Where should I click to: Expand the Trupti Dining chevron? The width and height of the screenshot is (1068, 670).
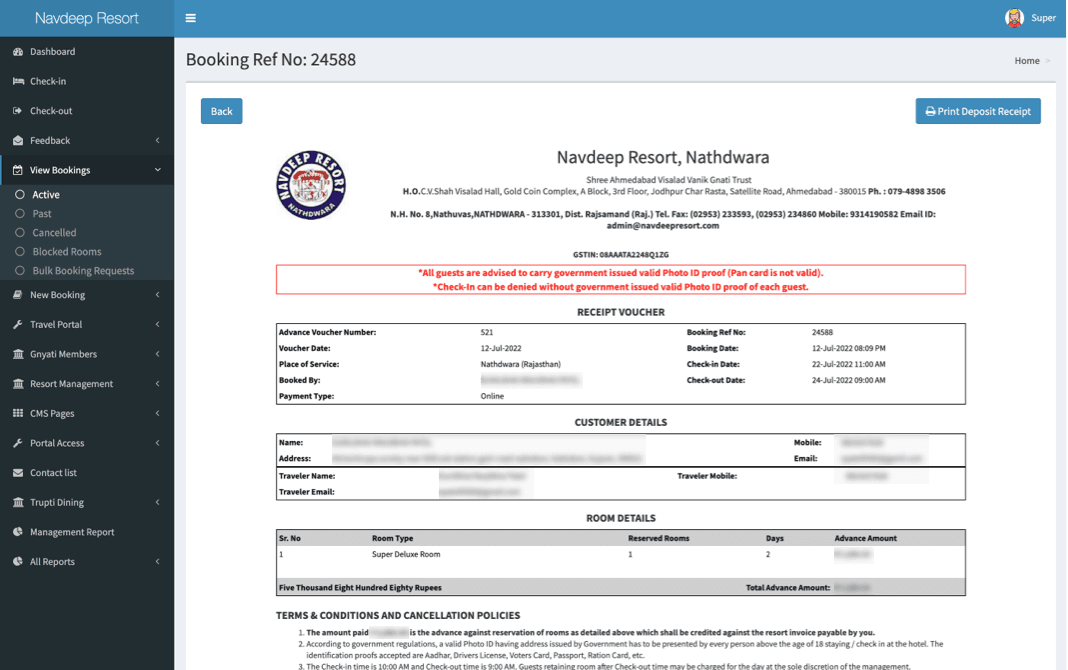pos(157,502)
